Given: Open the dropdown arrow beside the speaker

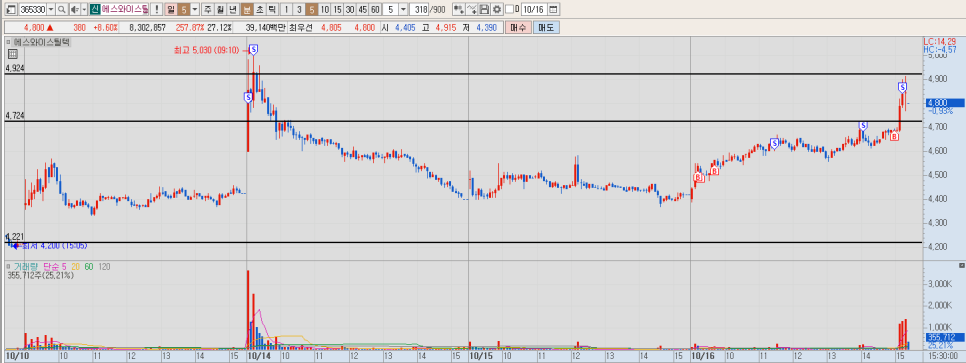Looking at the screenshot, I should [x=84, y=10].
